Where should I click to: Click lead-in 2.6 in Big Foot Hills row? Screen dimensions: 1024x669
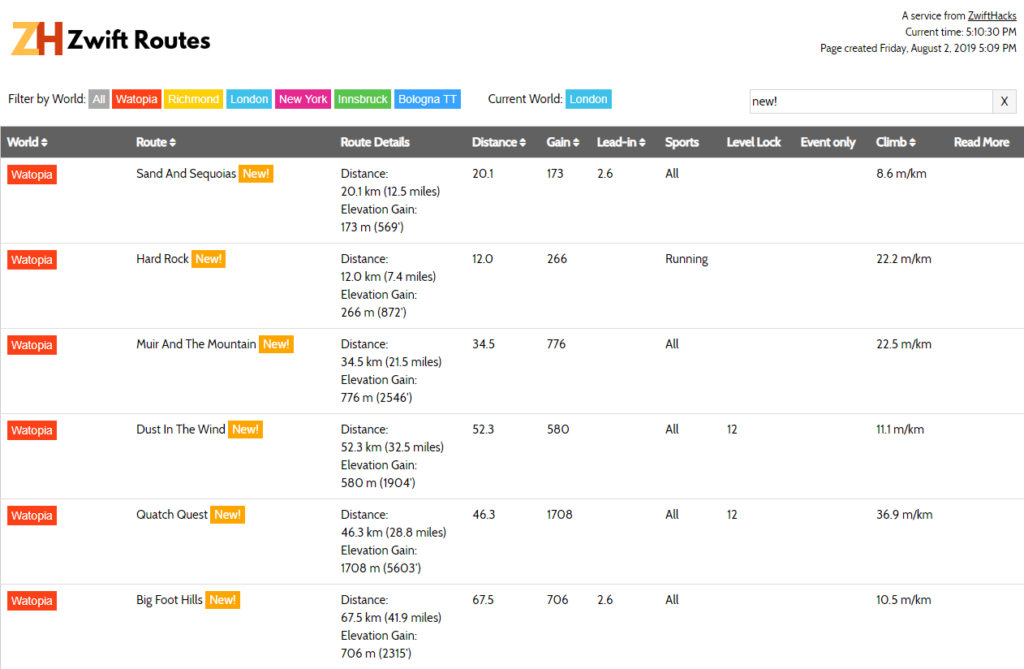(x=605, y=600)
